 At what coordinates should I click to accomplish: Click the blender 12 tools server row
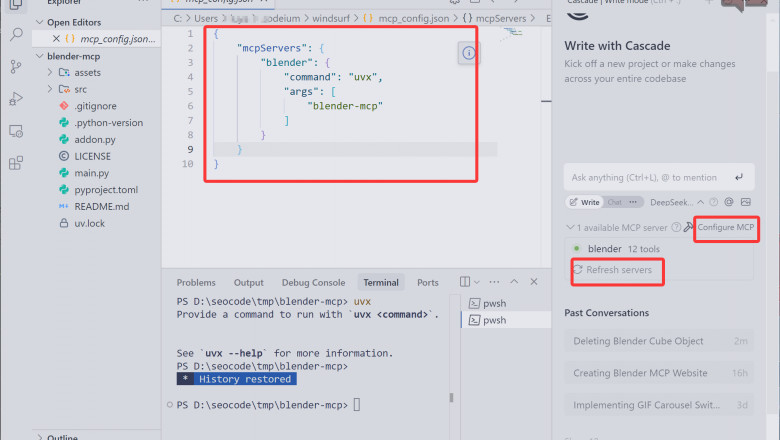point(659,249)
